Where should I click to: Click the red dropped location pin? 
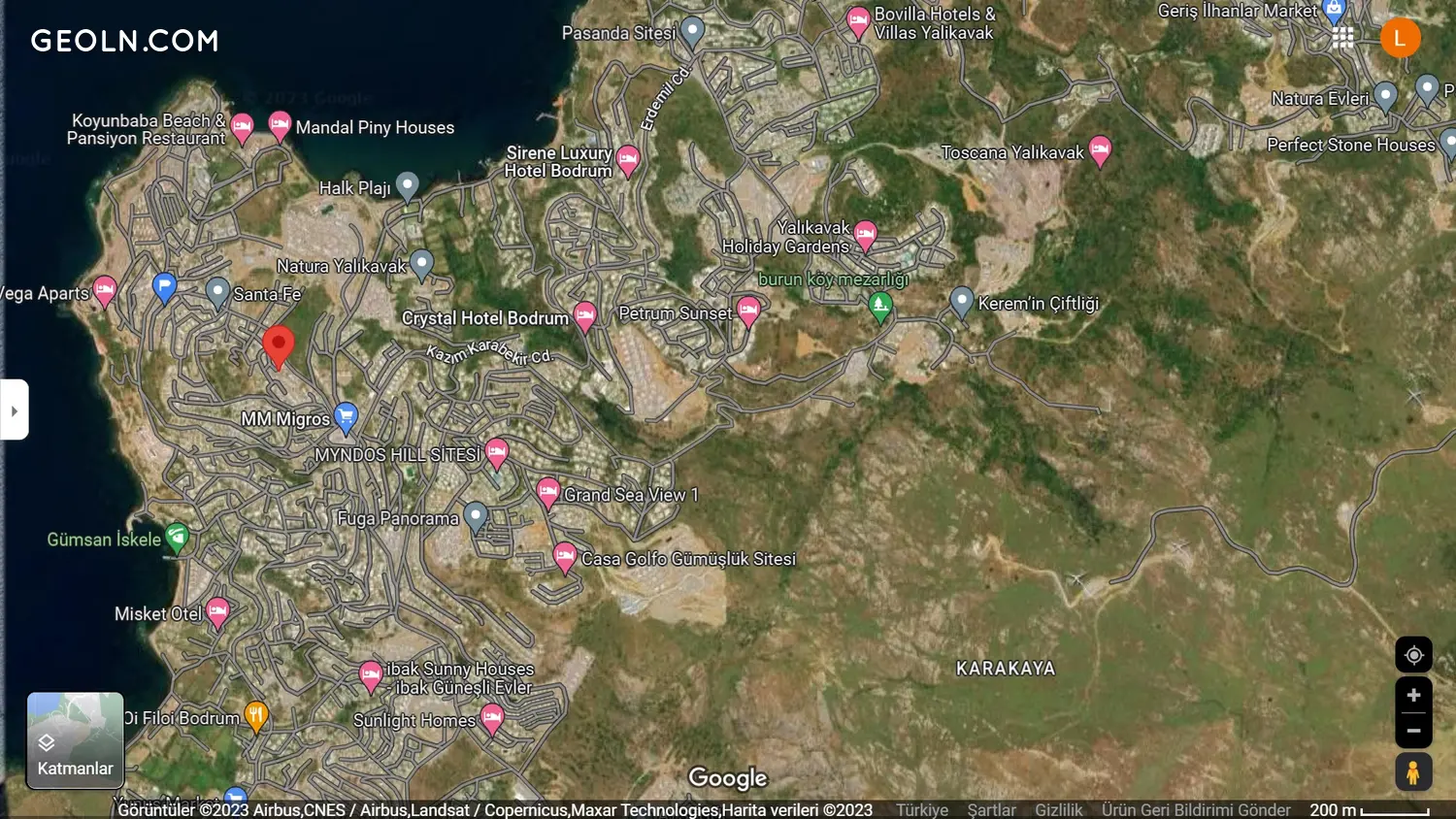[279, 344]
